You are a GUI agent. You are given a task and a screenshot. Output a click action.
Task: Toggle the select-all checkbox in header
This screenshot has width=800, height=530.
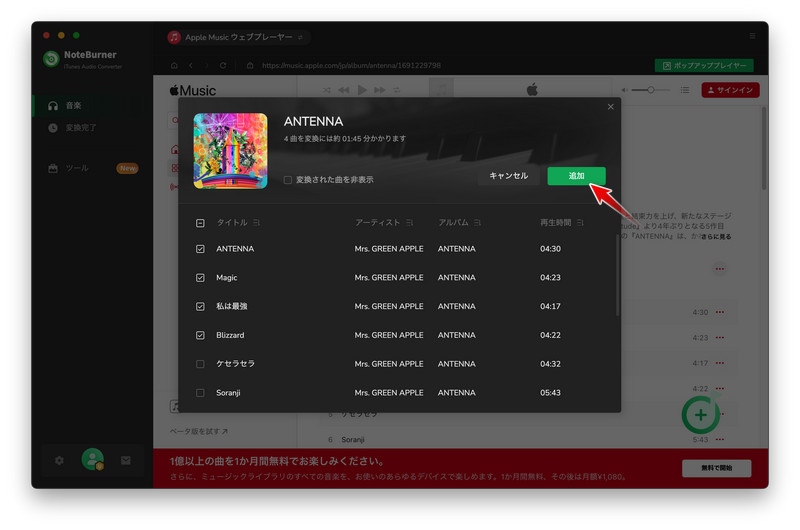click(x=200, y=223)
